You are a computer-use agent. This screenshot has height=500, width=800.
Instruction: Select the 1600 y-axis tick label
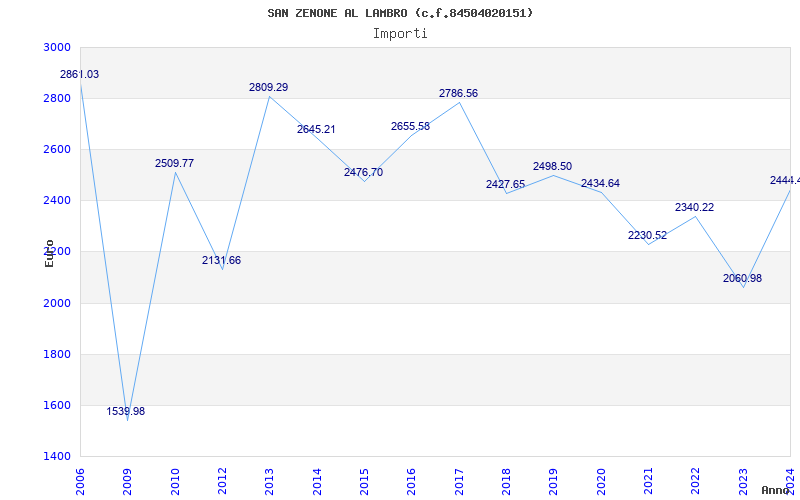point(58,405)
